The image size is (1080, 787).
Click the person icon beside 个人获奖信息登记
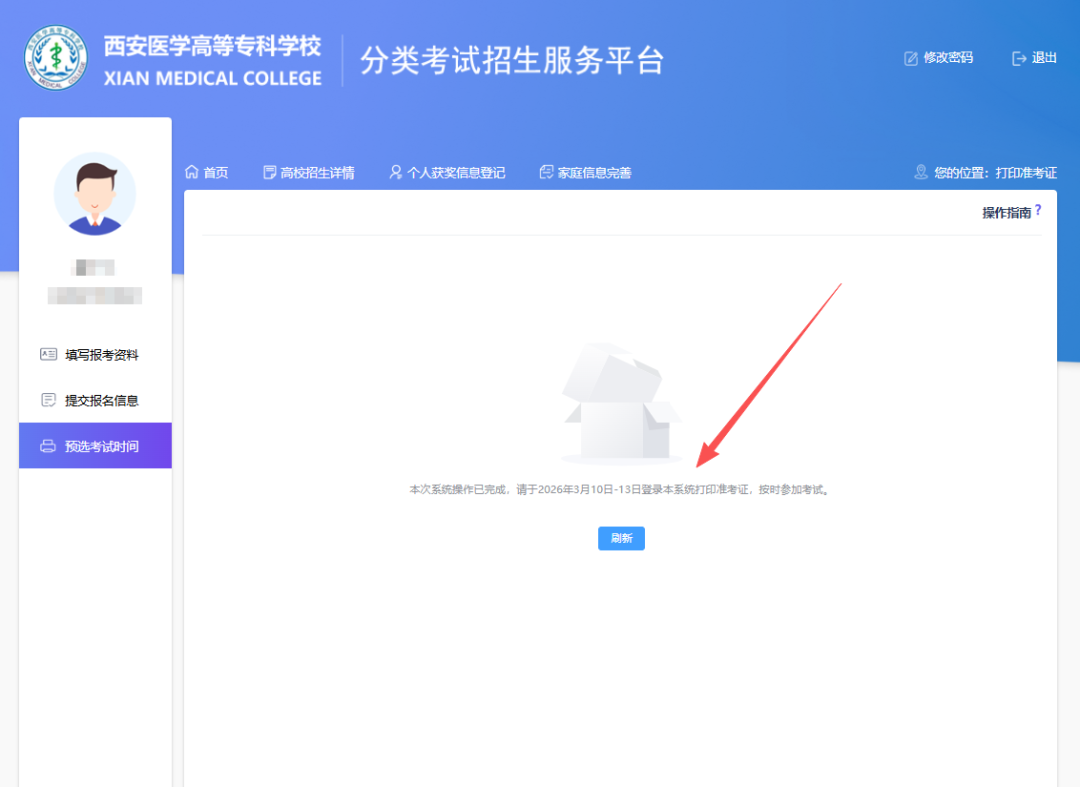[396, 172]
